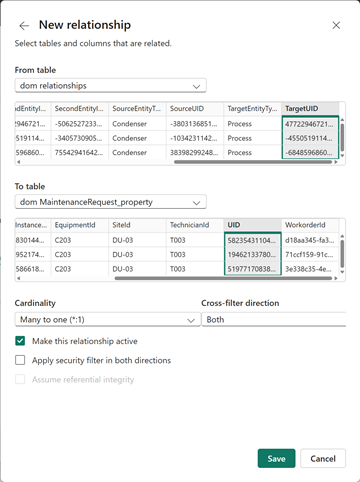
Task: Open the From table dropdown
Action: coord(111,86)
